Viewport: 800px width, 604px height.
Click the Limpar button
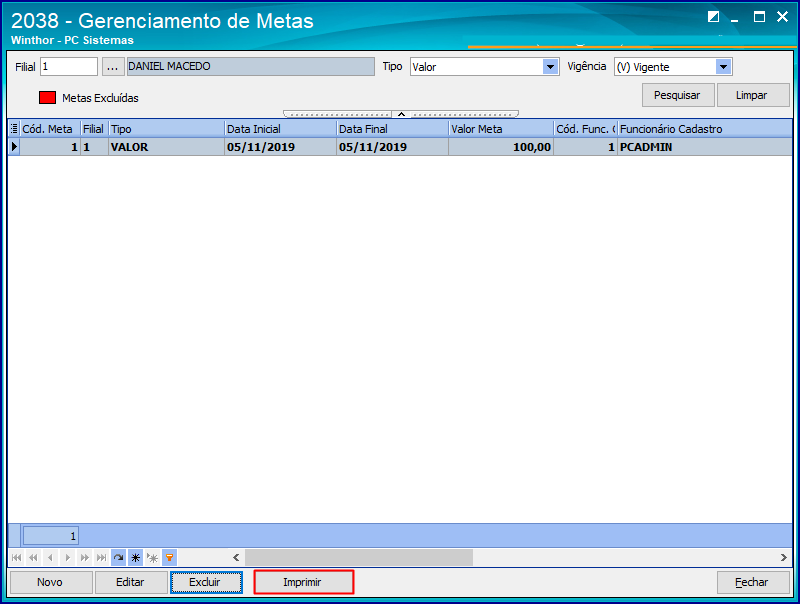pos(752,95)
